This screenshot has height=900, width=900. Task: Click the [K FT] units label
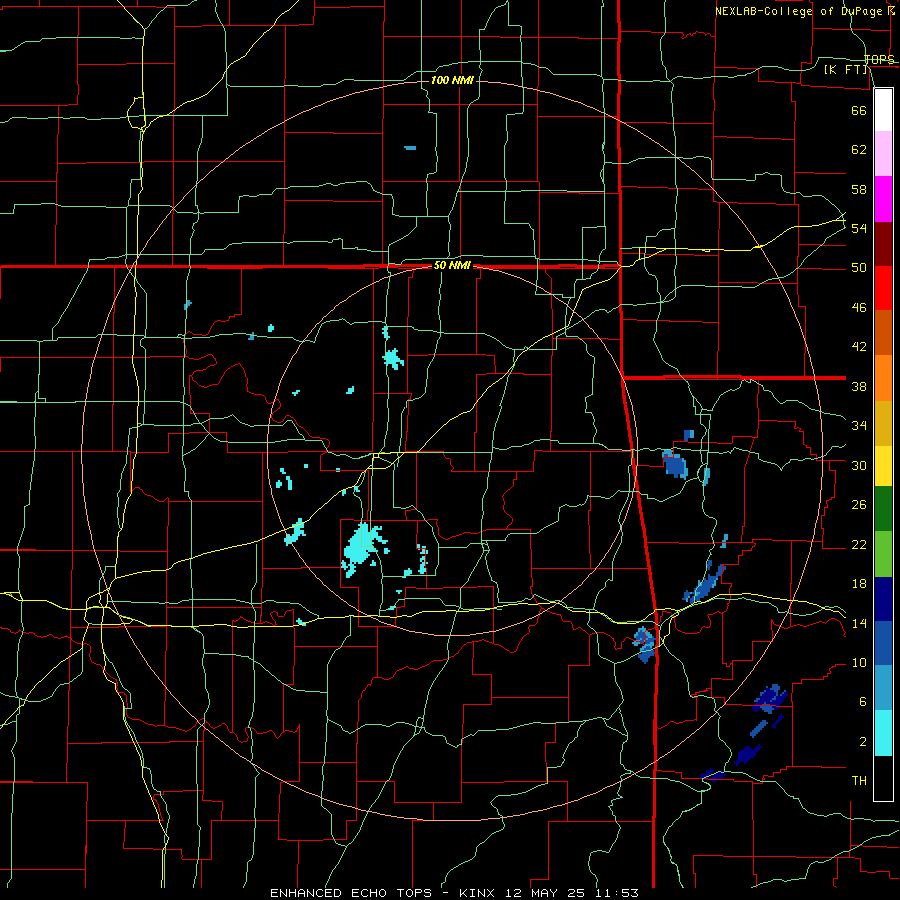click(845, 70)
